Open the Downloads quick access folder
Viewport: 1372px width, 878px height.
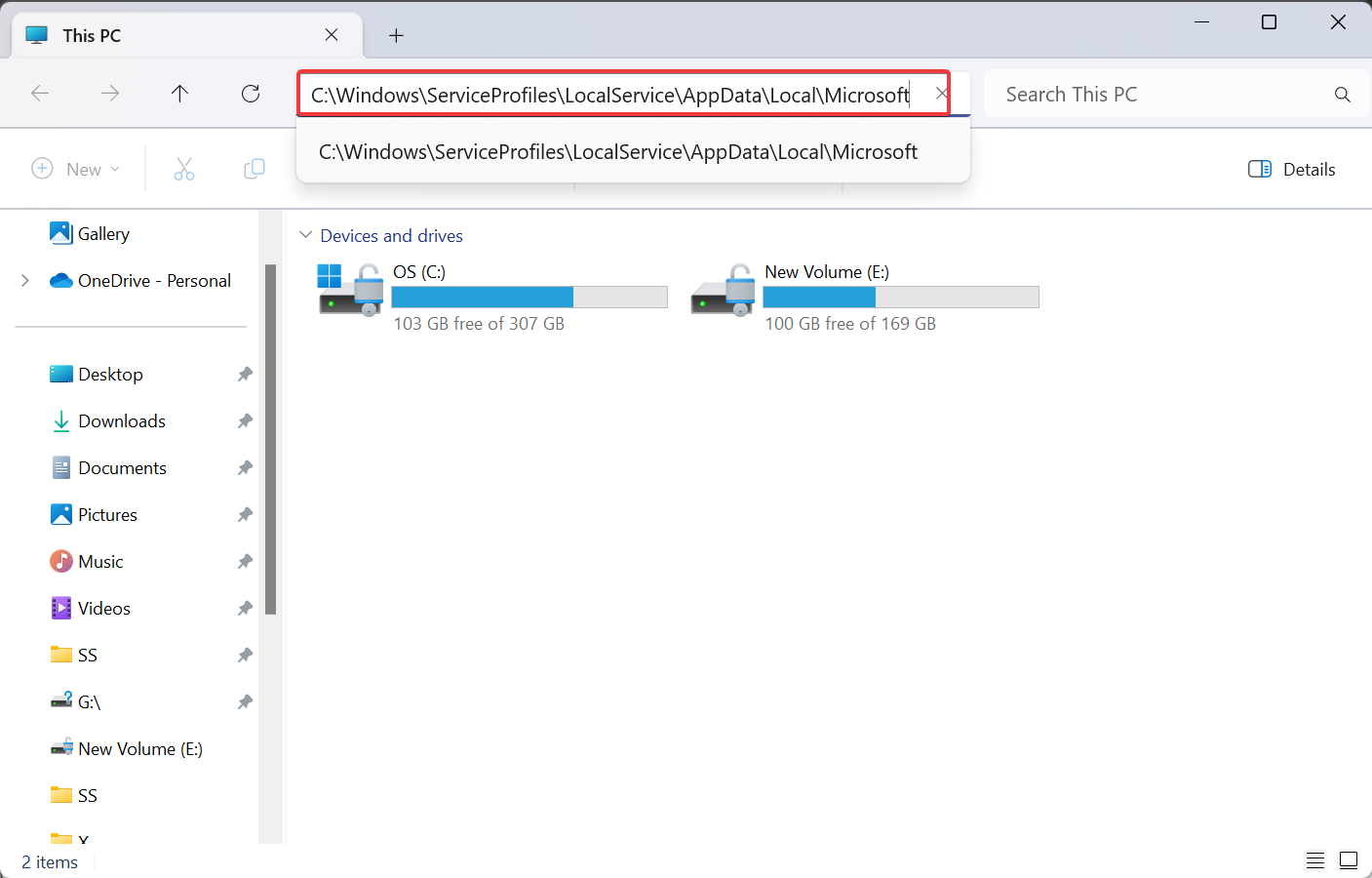pos(108,421)
